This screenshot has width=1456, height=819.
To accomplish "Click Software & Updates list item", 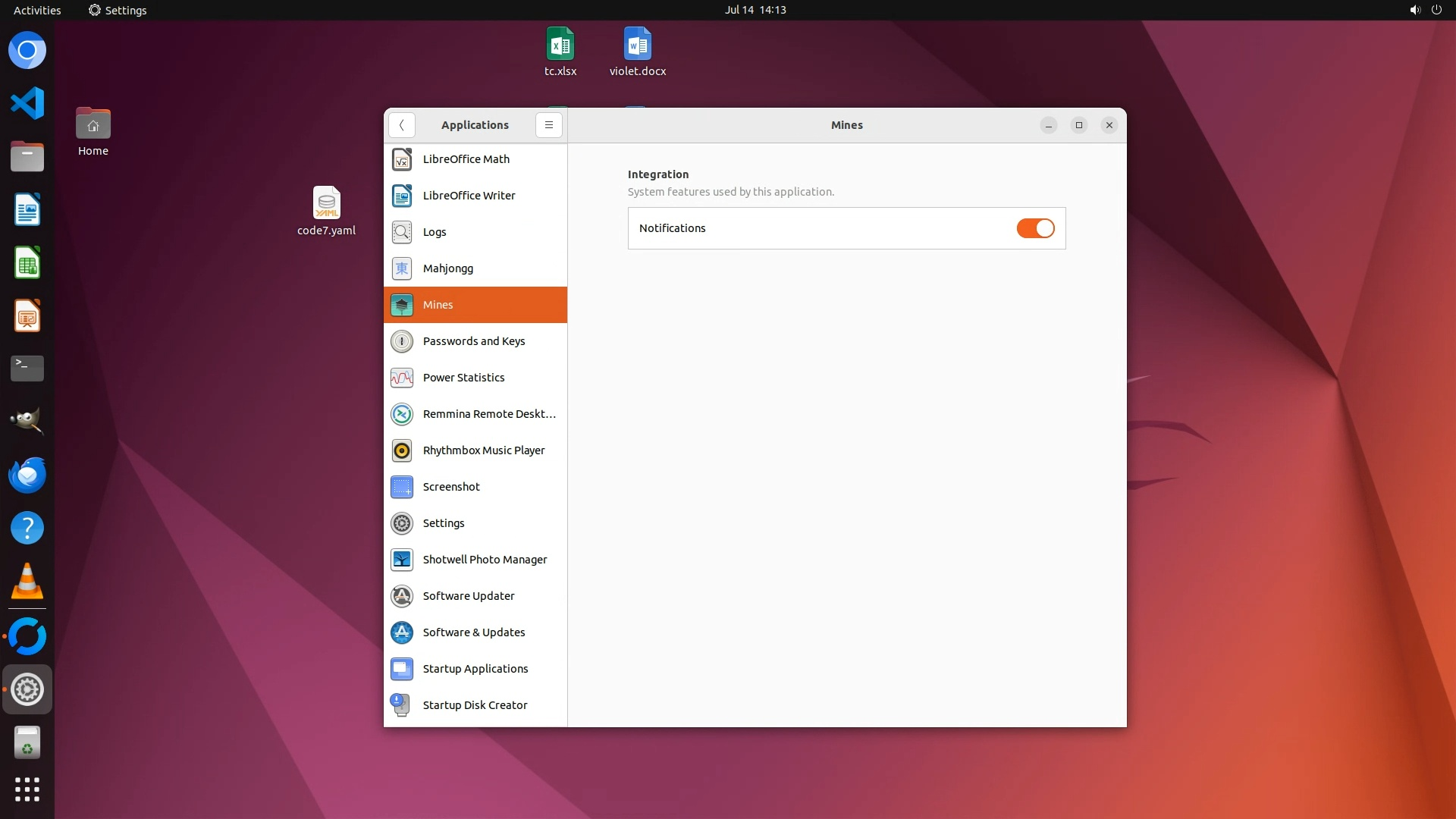I will 475,632.
